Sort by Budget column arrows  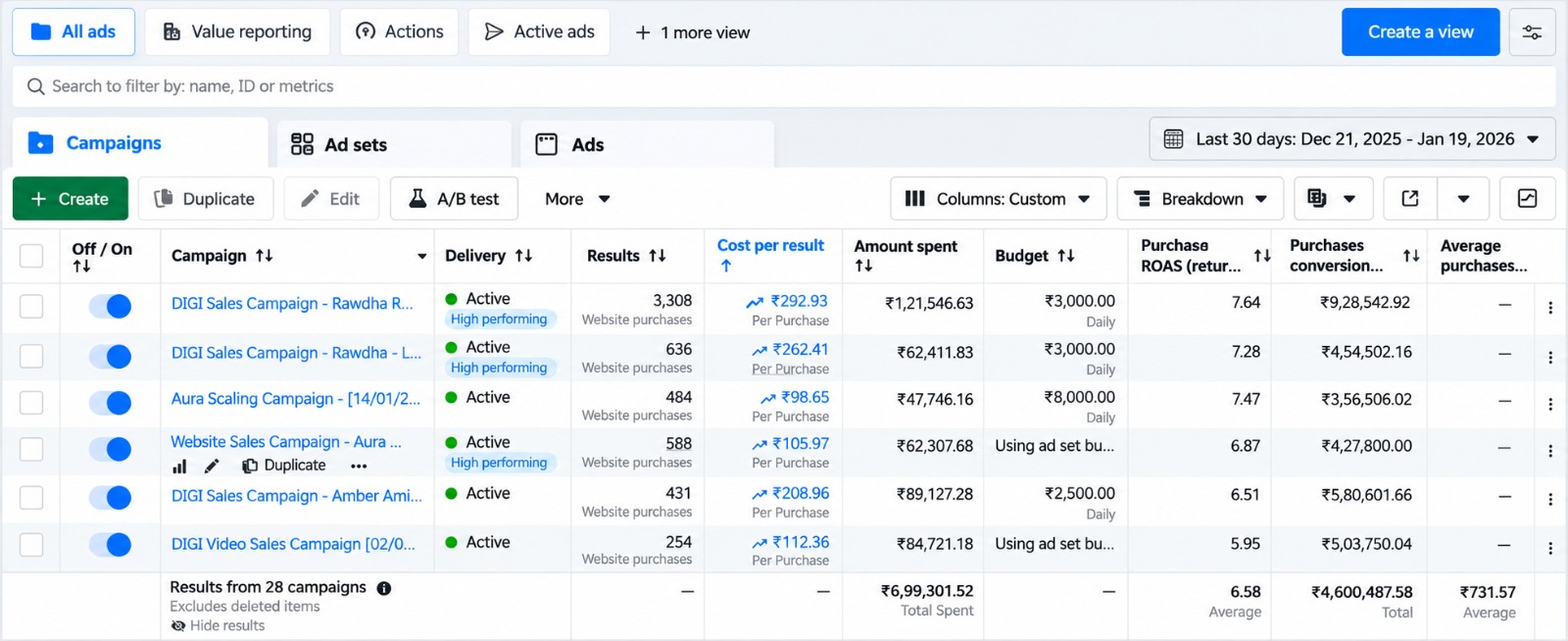click(x=1066, y=256)
